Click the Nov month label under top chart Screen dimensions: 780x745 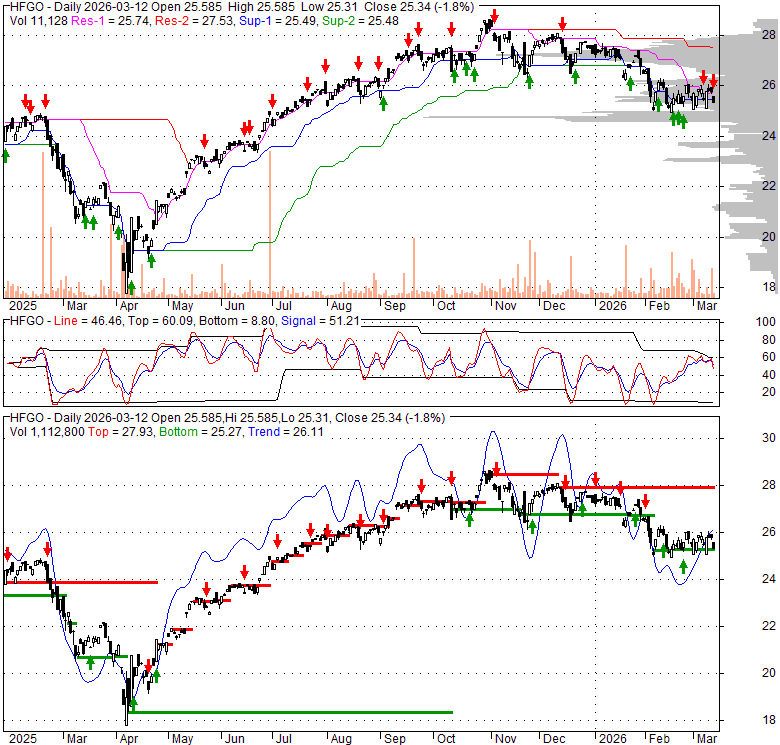pos(505,306)
